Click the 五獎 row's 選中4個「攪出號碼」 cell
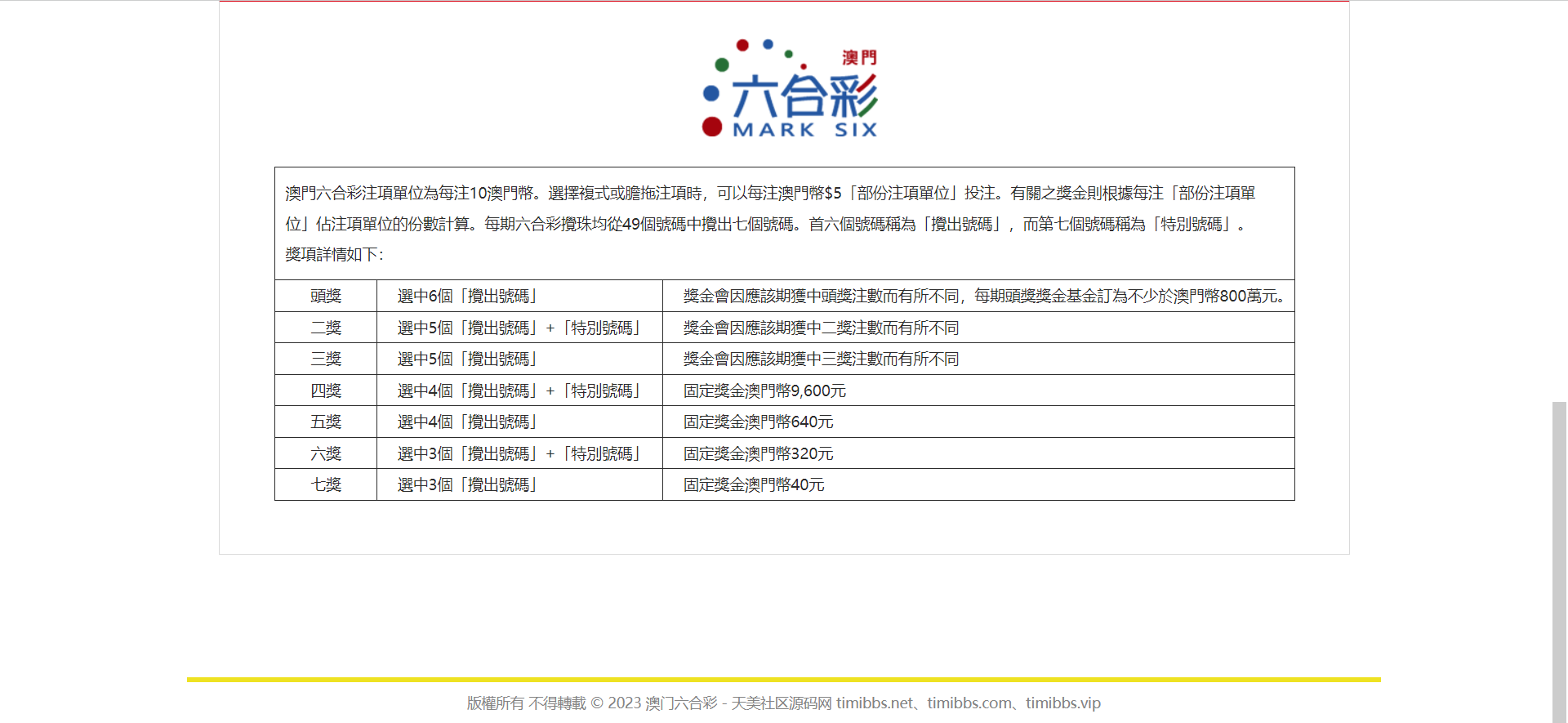The width and height of the screenshot is (1568, 723). pos(519,422)
